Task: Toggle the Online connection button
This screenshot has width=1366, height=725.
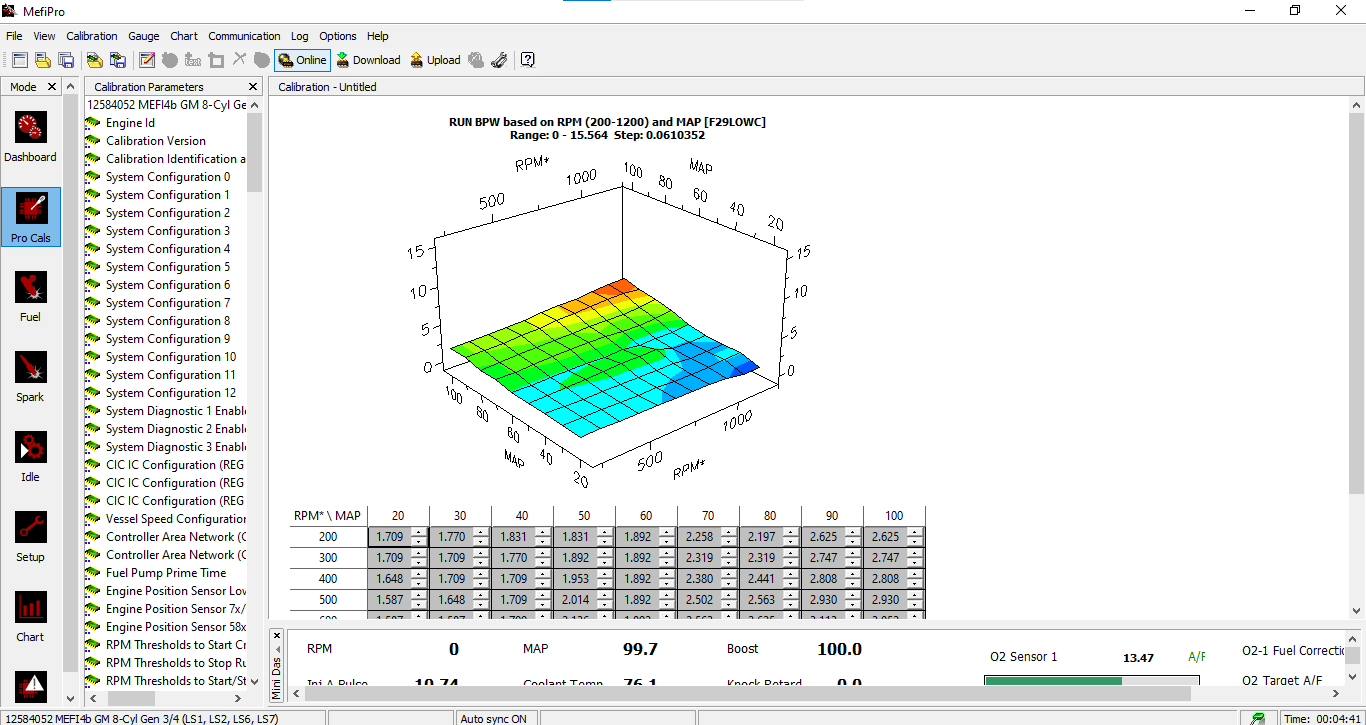Action: click(x=302, y=60)
